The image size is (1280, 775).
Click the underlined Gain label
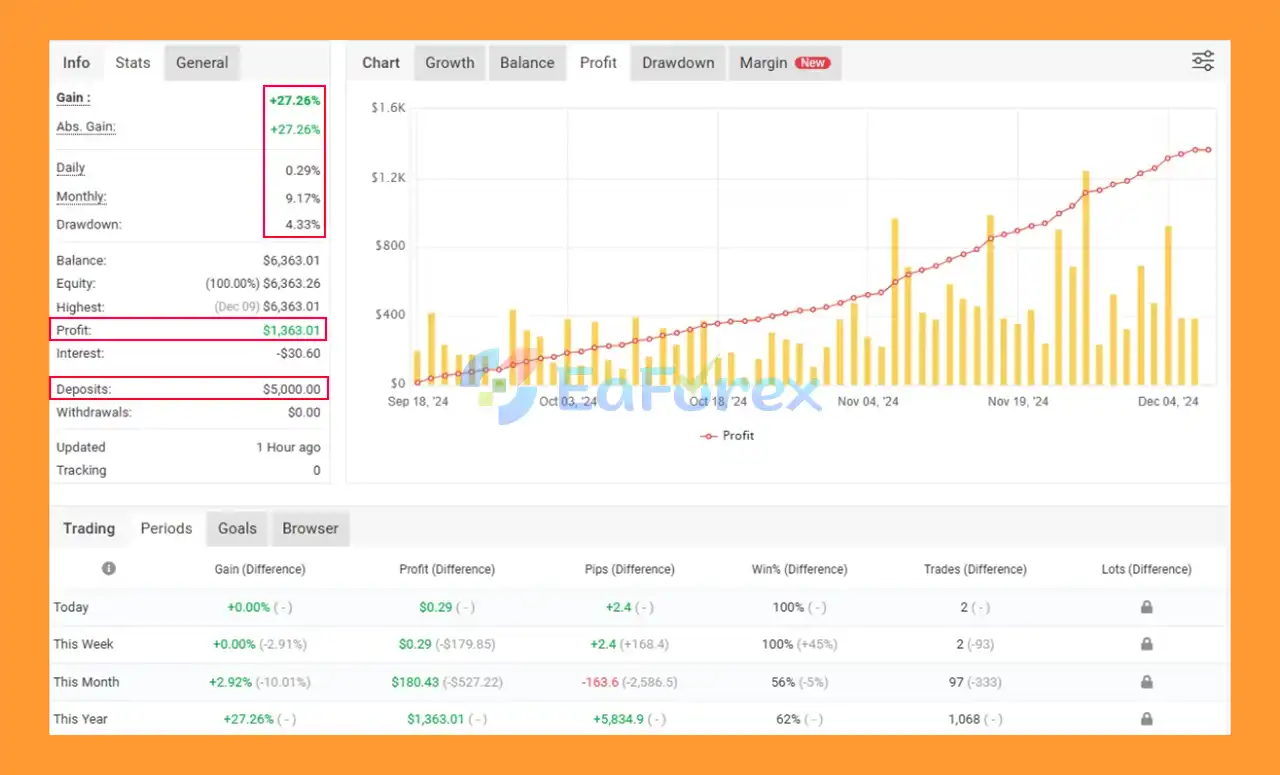[x=73, y=98]
